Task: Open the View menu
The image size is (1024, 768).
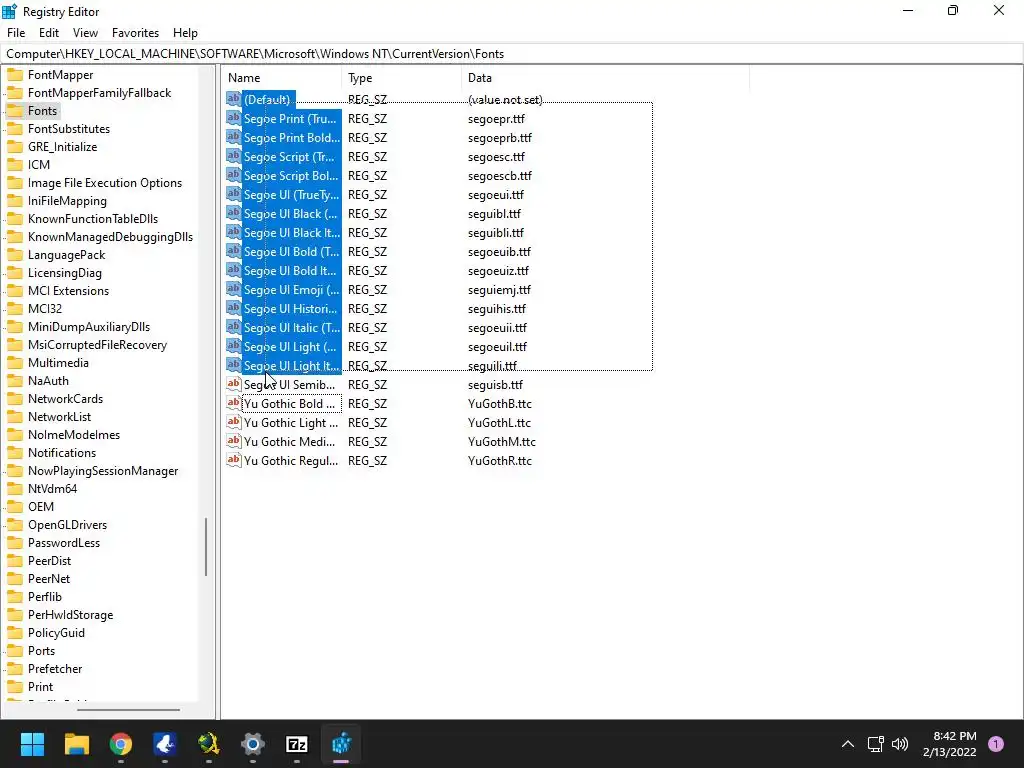Action: (x=86, y=33)
